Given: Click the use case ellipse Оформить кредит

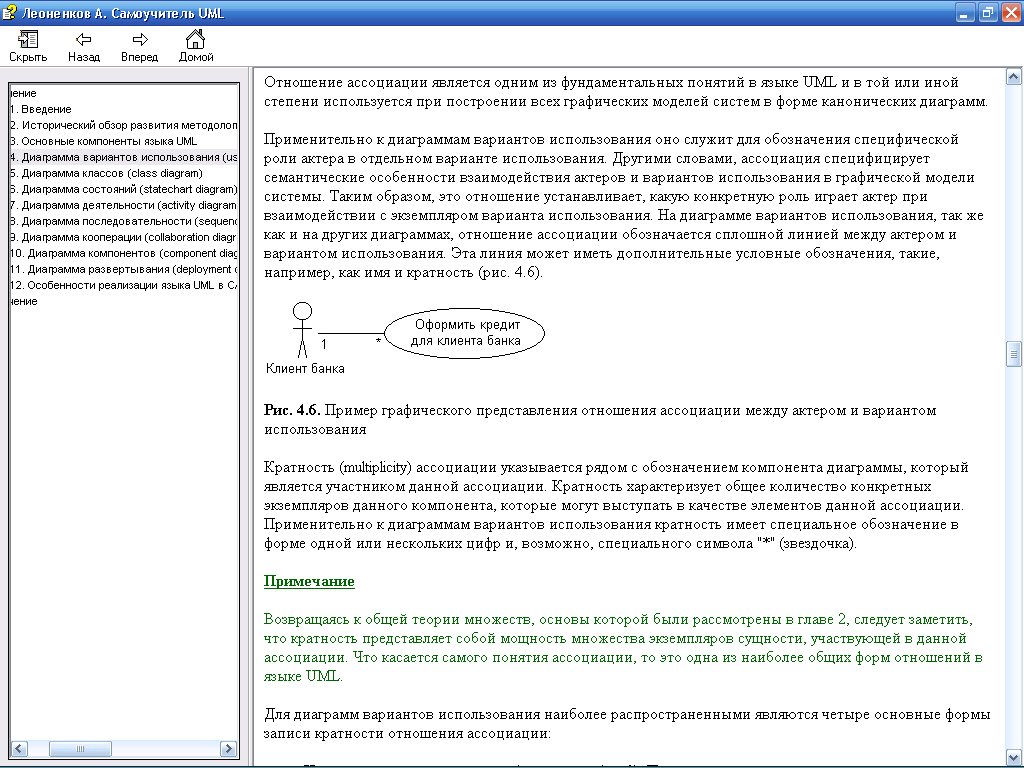Looking at the screenshot, I should (x=464, y=333).
